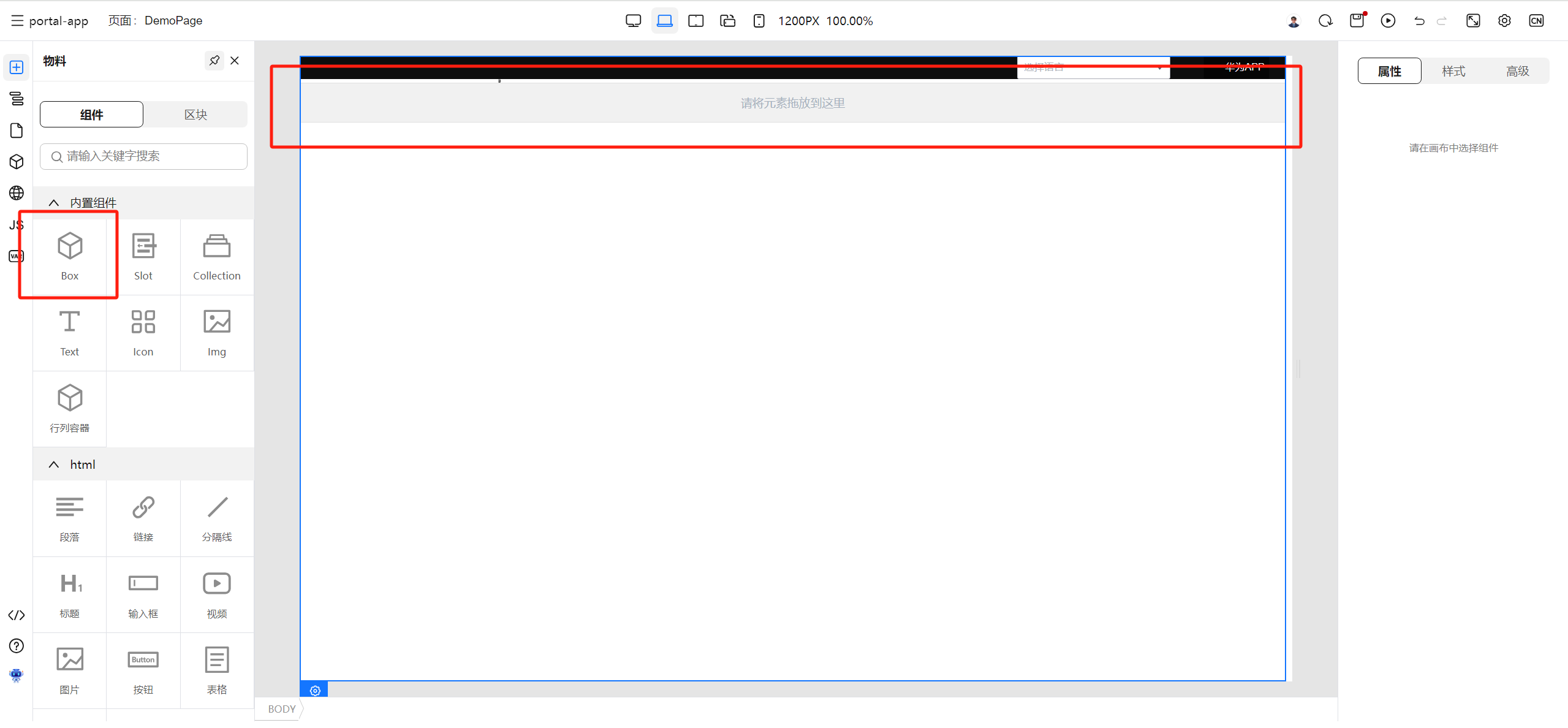Viewport: 1568px width, 728px height.
Task: Click the Box component icon
Action: (69, 246)
